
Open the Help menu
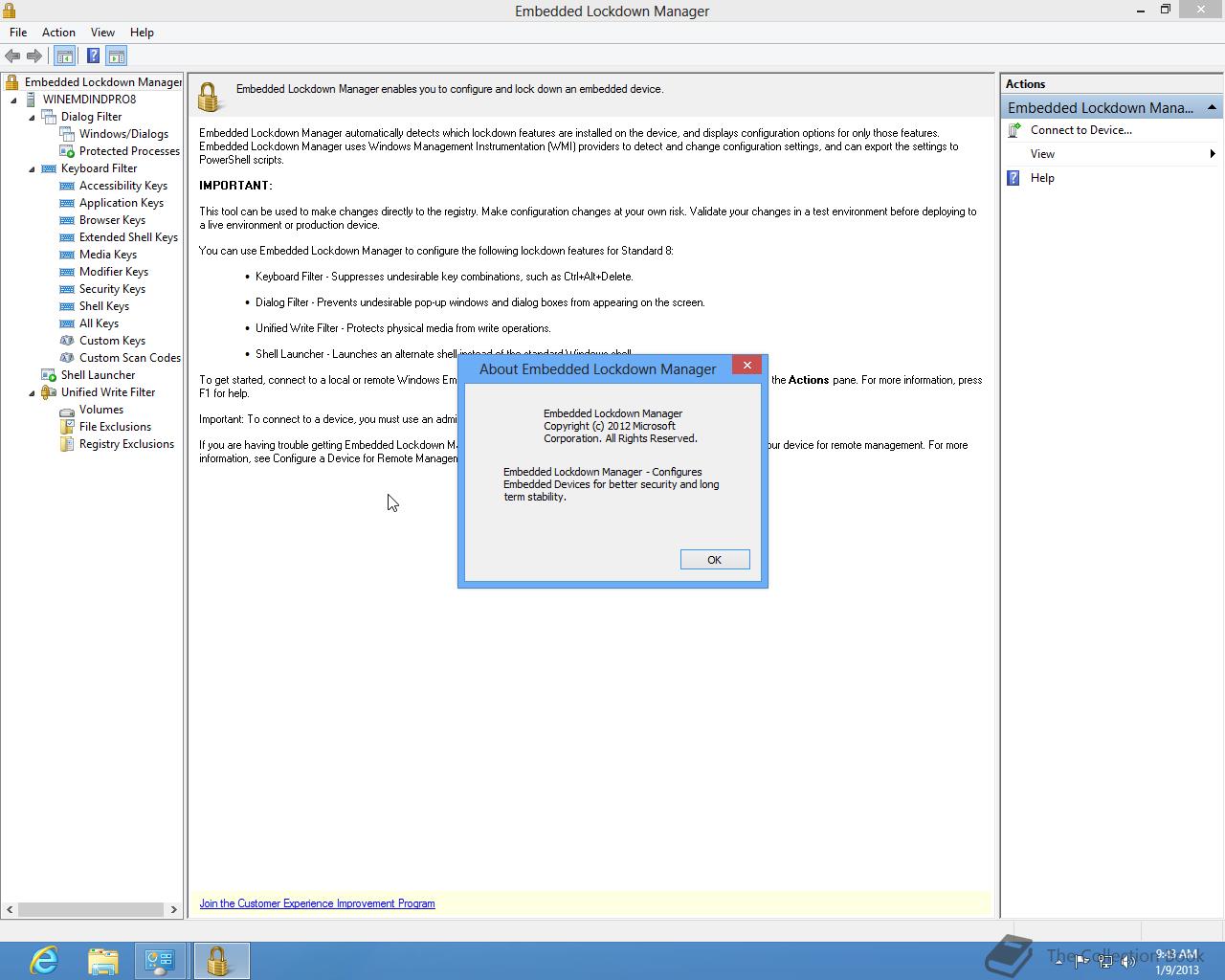pos(142,33)
